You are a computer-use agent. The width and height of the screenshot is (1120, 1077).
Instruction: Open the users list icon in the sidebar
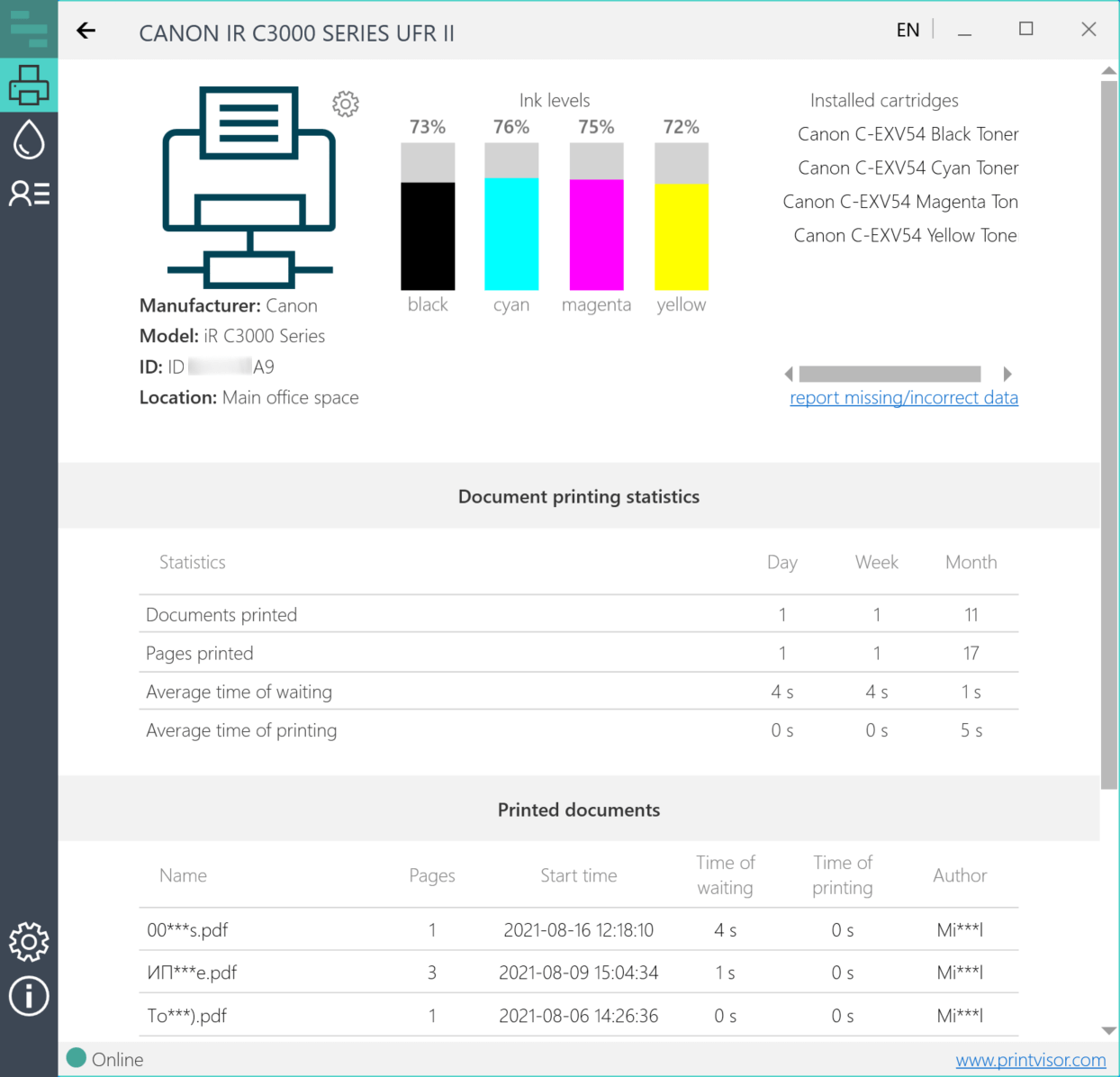point(29,194)
